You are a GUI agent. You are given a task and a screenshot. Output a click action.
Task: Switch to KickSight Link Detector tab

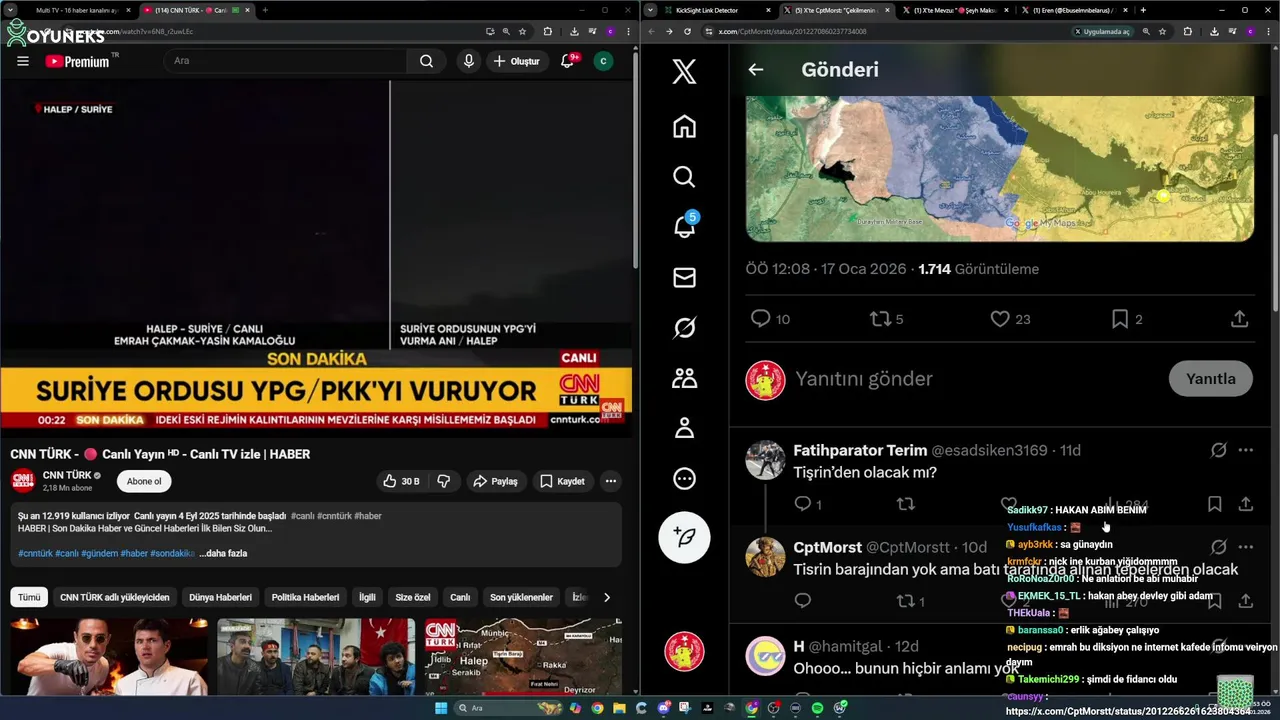tap(711, 10)
